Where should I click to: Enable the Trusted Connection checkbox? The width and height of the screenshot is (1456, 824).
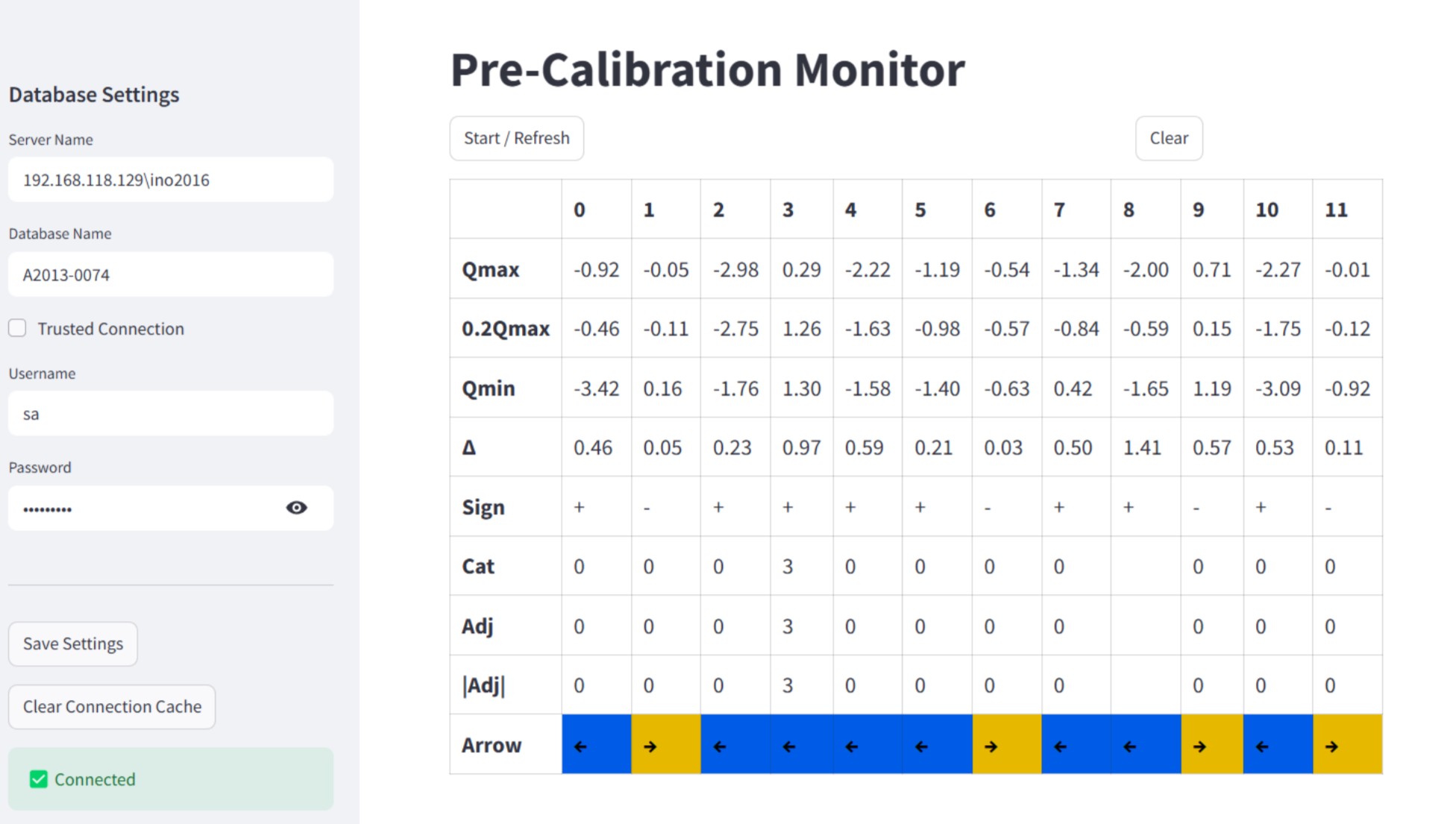16,327
